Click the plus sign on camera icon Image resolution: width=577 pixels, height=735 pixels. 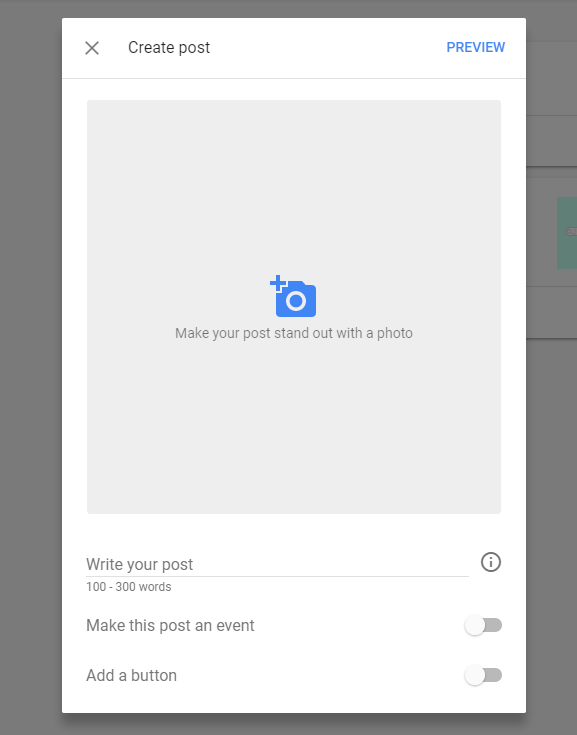pos(278,284)
